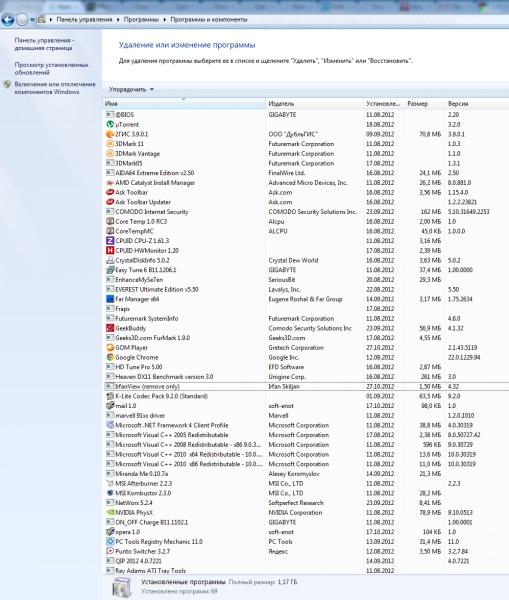Click the MSI Afterburner 2.2.3 icon
The height and width of the screenshot is (600, 509).
click(x=110, y=483)
